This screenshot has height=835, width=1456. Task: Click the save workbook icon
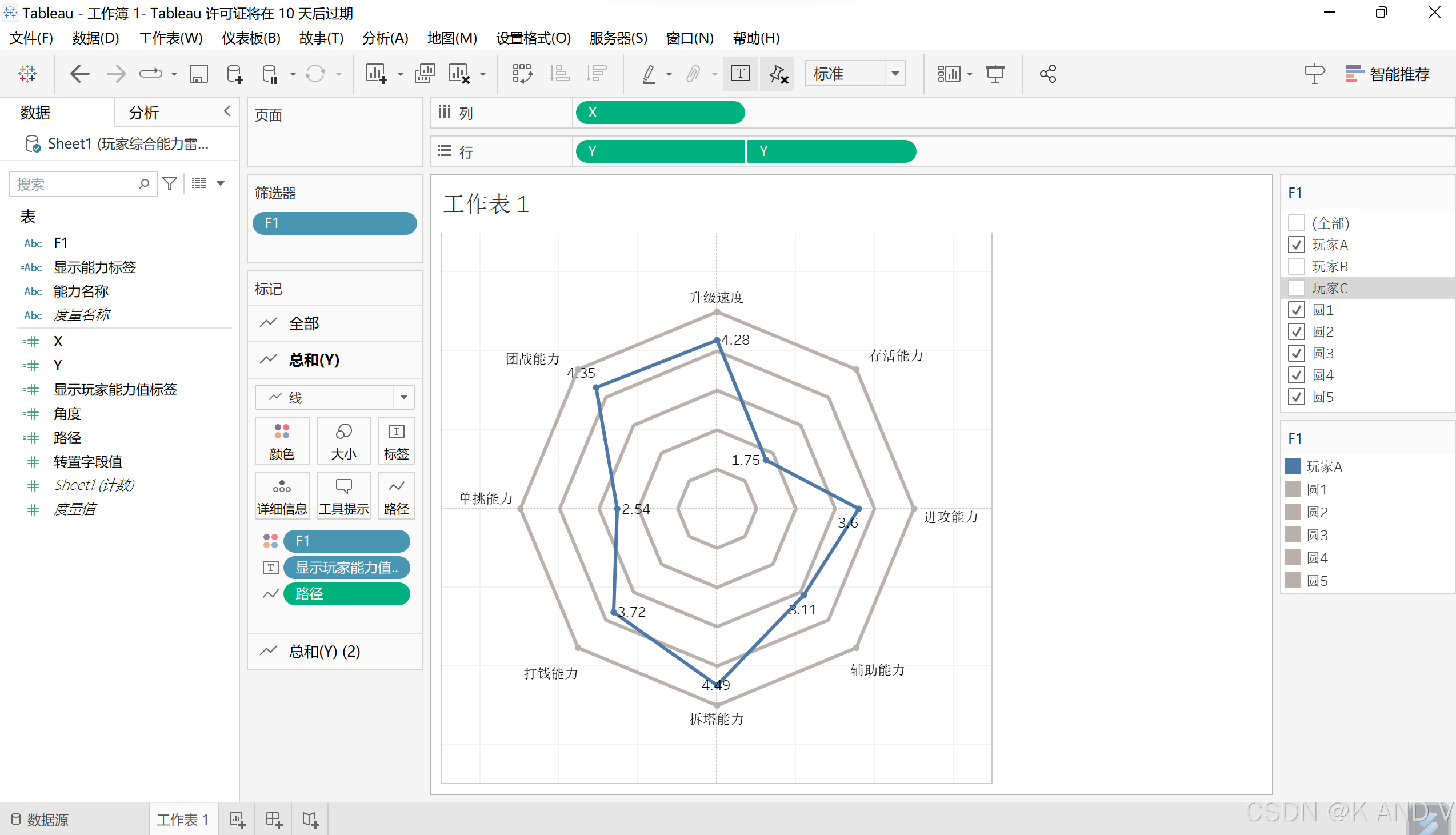coord(198,74)
